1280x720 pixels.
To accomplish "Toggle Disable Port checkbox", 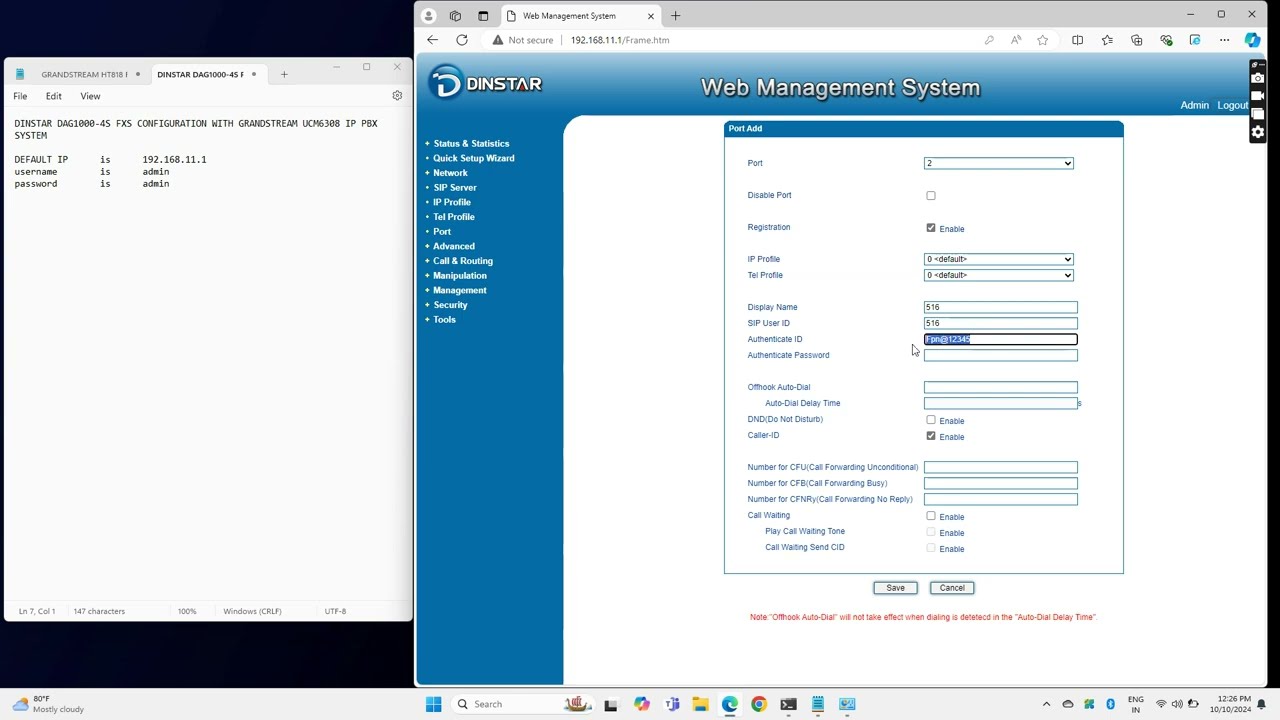I will (931, 196).
